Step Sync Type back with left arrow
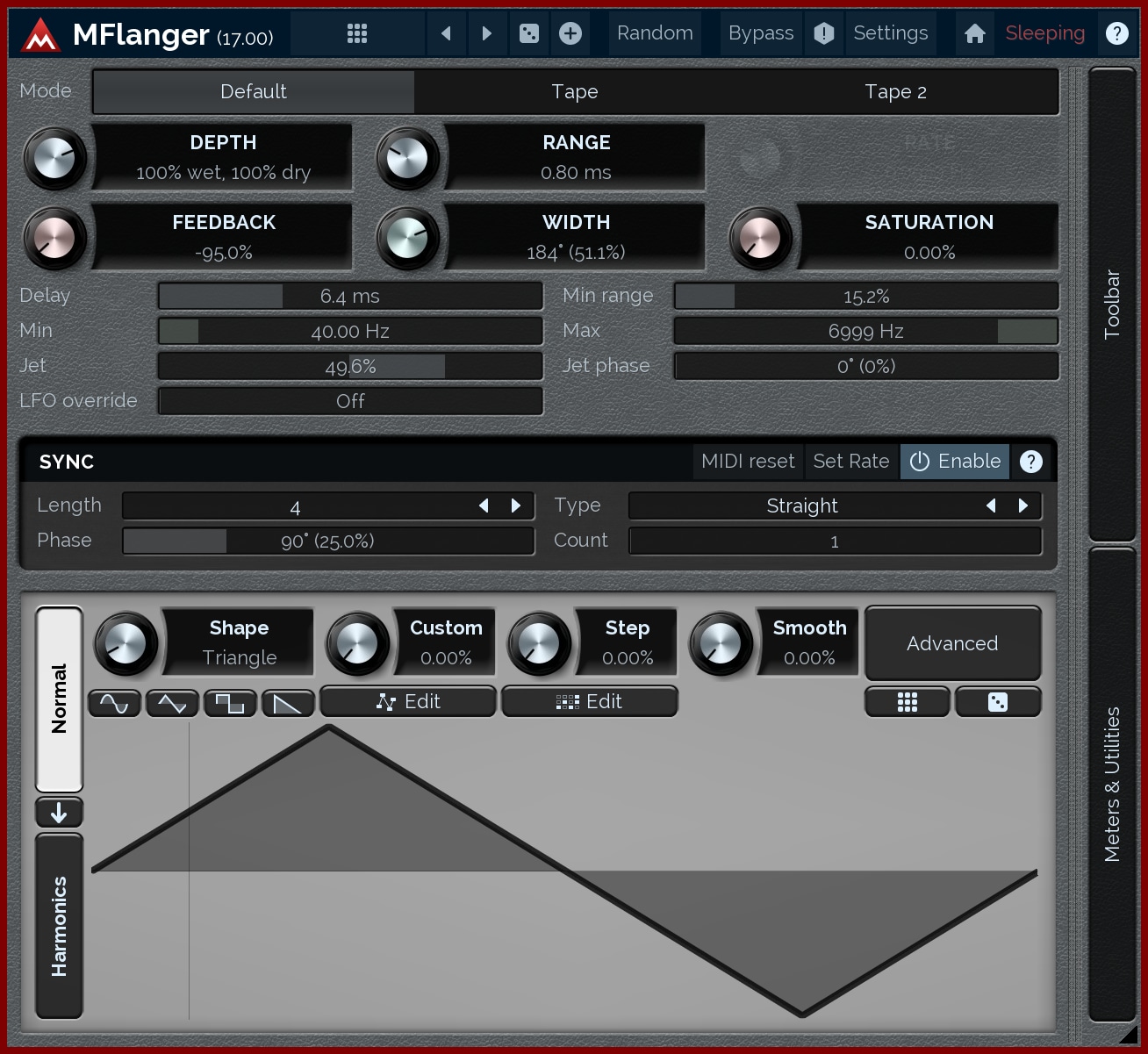The width and height of the screenshot is (1148, 1054). click(991, 505)
